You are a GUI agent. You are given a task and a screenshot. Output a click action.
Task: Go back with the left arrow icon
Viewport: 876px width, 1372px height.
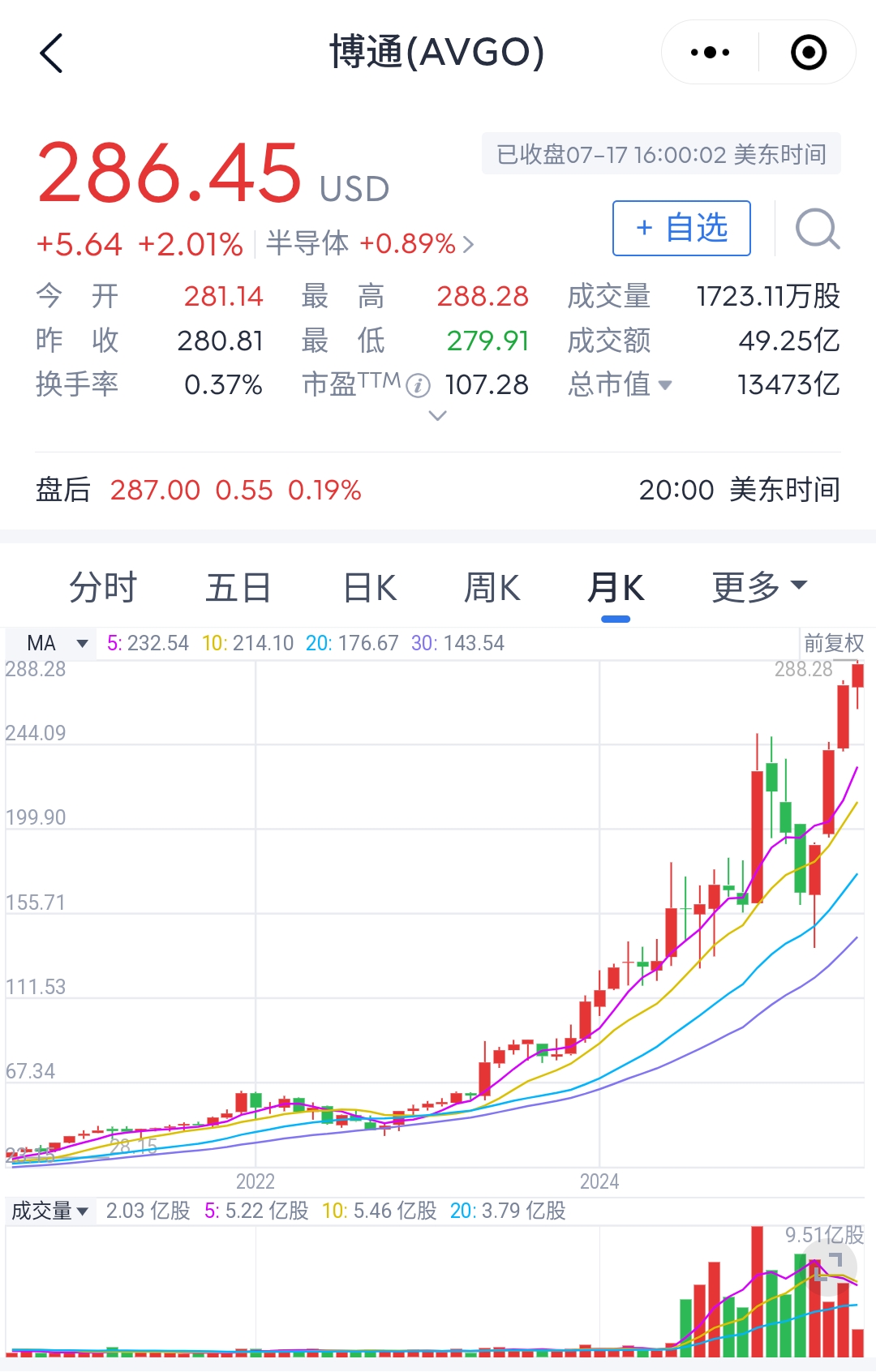click(51, 54)
